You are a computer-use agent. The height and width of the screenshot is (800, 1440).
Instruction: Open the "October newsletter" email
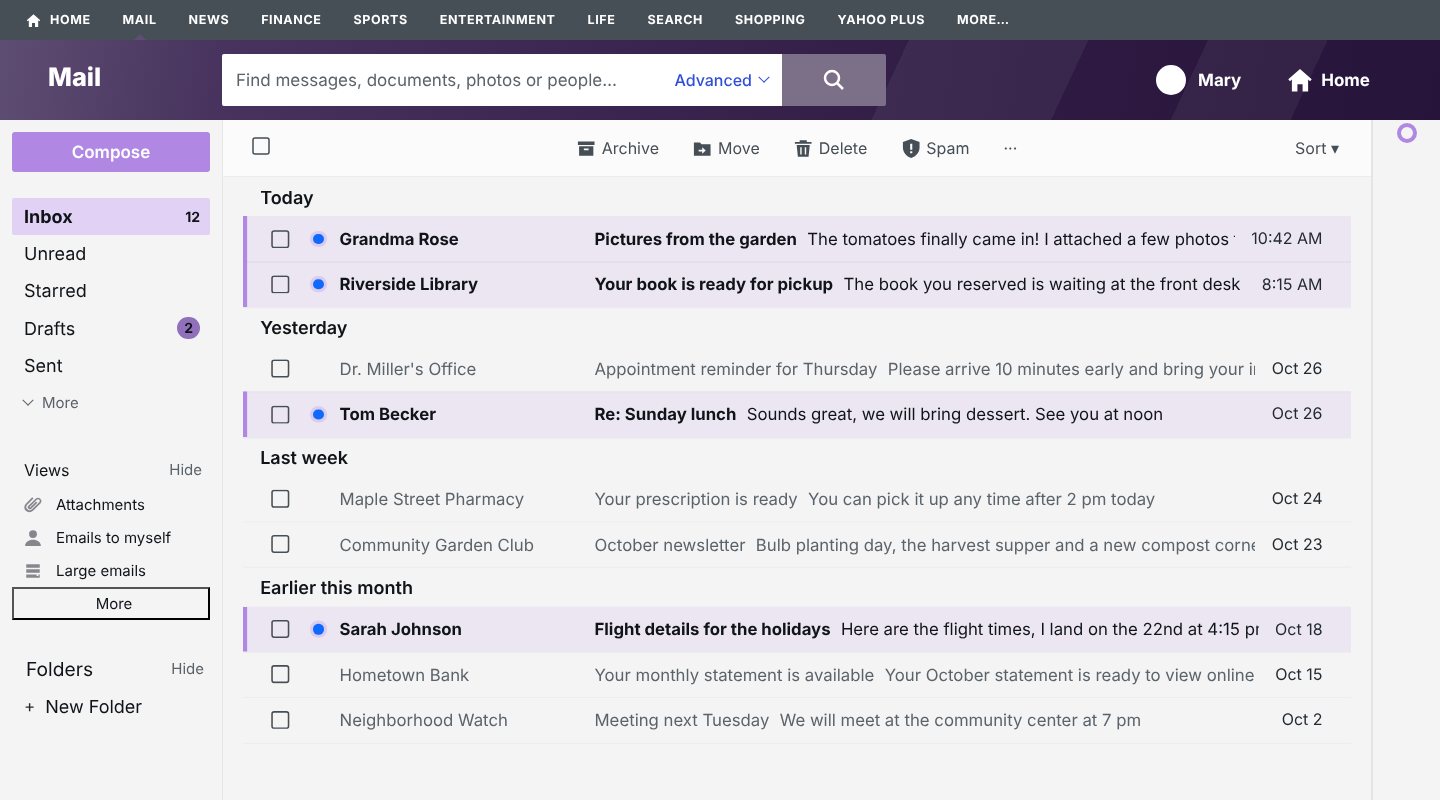point(797,545)
